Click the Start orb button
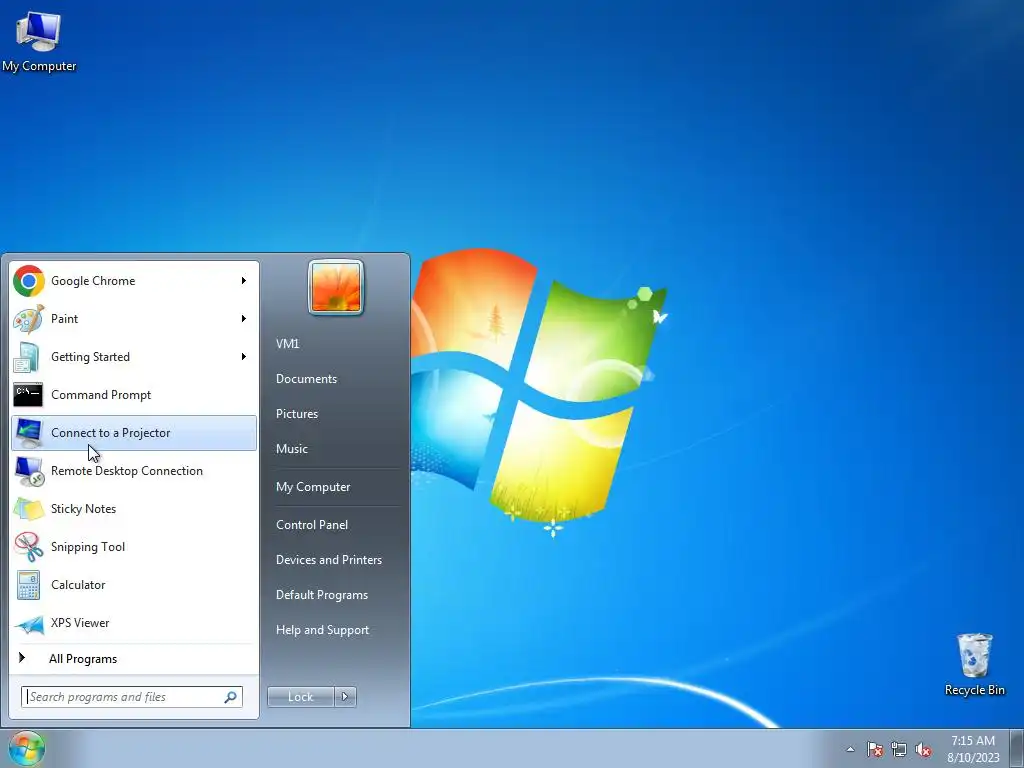The image size is (1024, 768). point(27,748)
